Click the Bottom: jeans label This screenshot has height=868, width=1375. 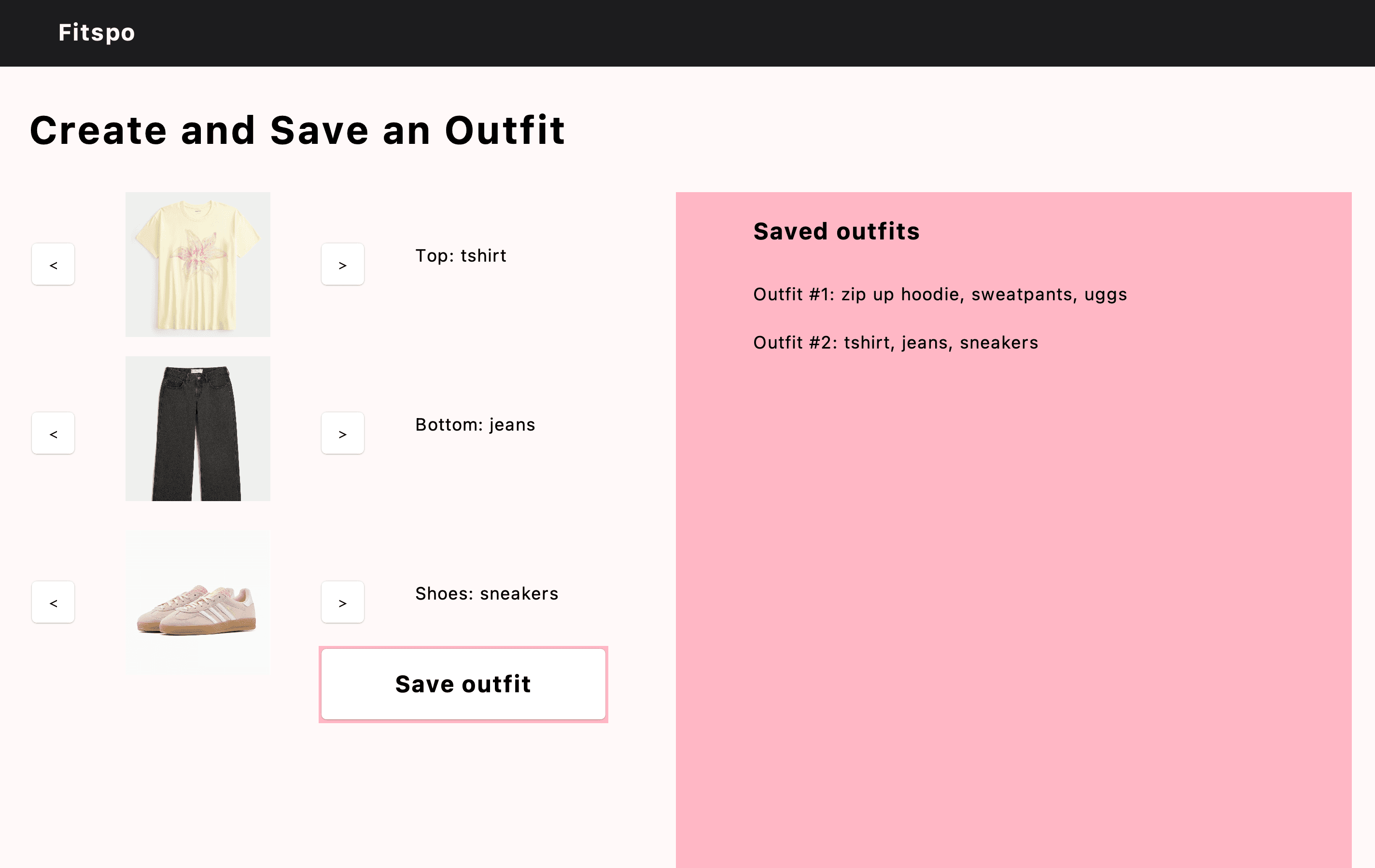coord(475,425)
